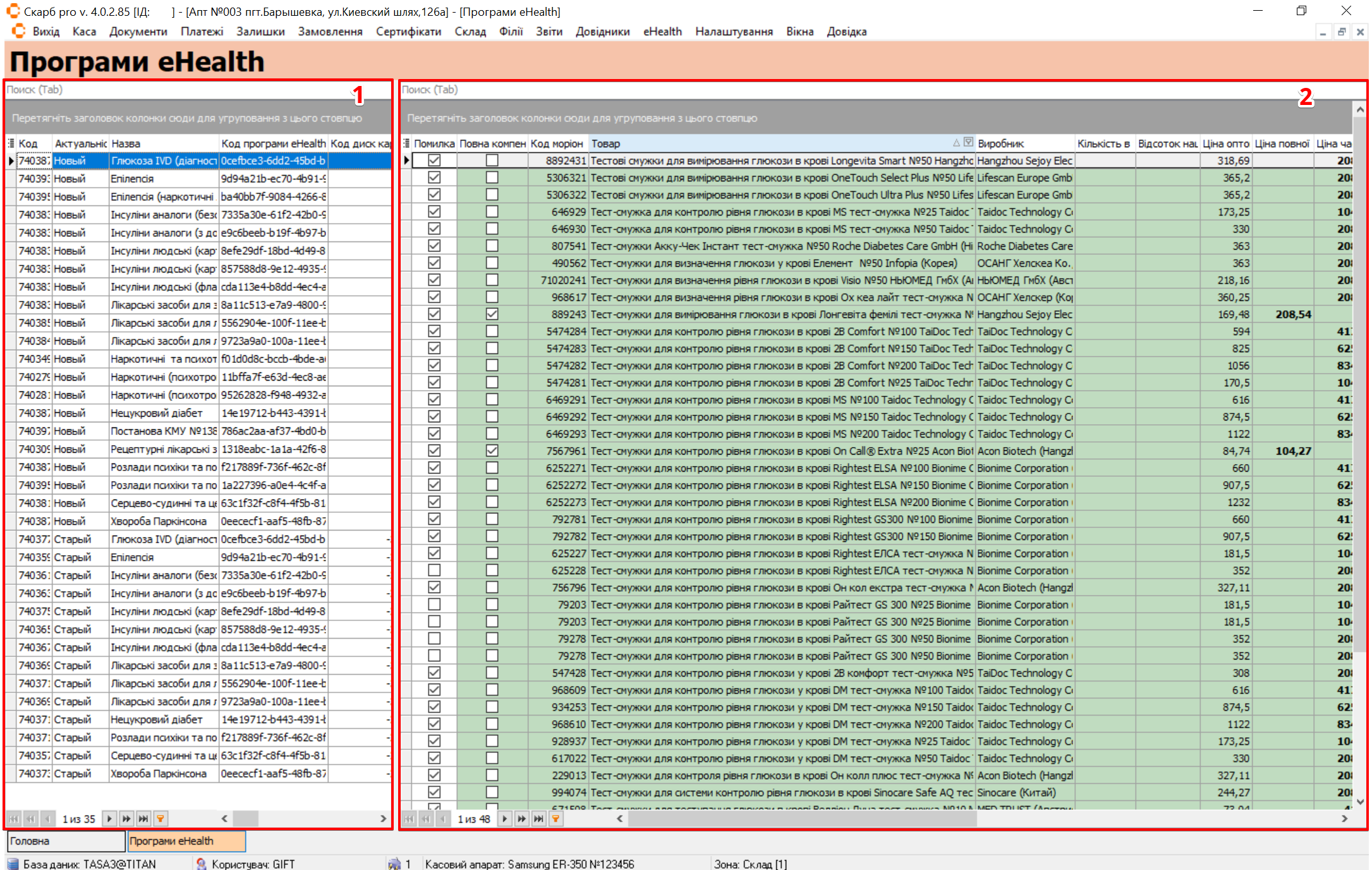Check Помилка box for product 625228
Screen dimensions: 1372x870
click(434, 570)
